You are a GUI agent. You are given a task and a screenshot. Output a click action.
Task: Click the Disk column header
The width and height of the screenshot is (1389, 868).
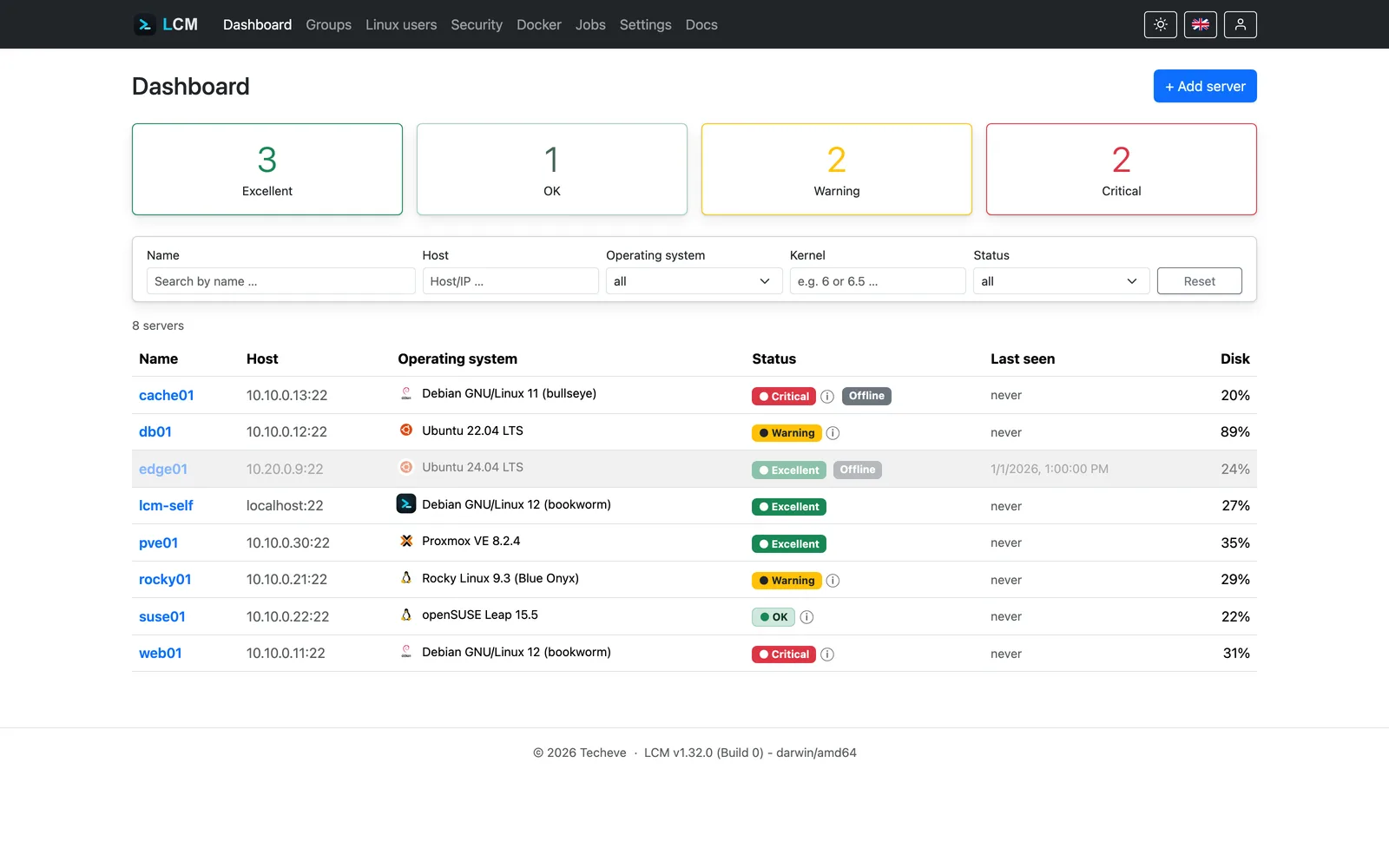click(x=1234, y=358)
